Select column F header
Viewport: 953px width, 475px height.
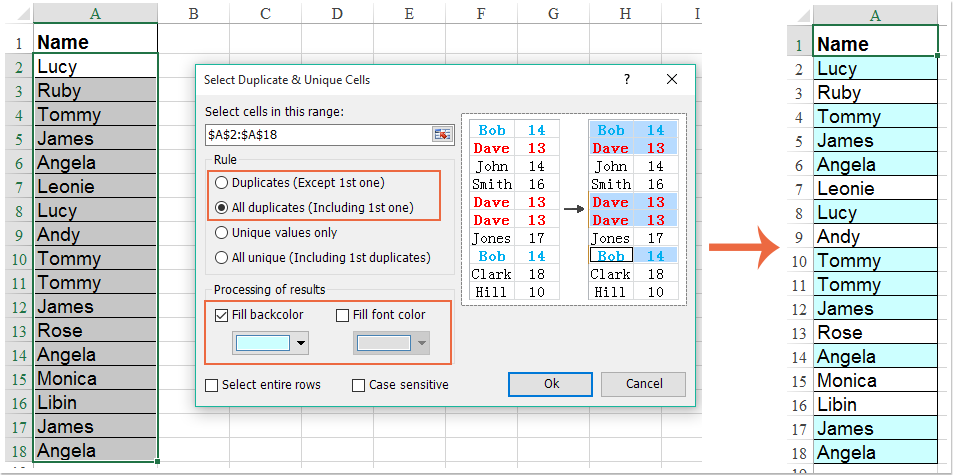(x=481, y=13)
